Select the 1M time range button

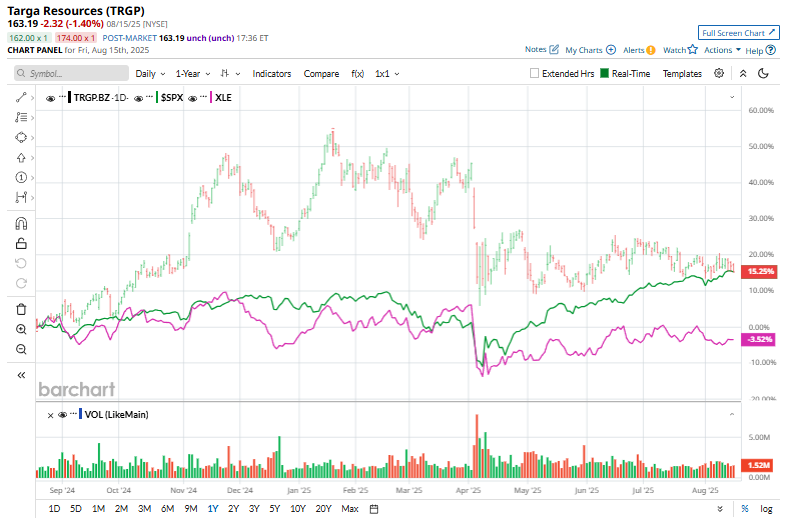pyautogui.click(x=98, y=509)
